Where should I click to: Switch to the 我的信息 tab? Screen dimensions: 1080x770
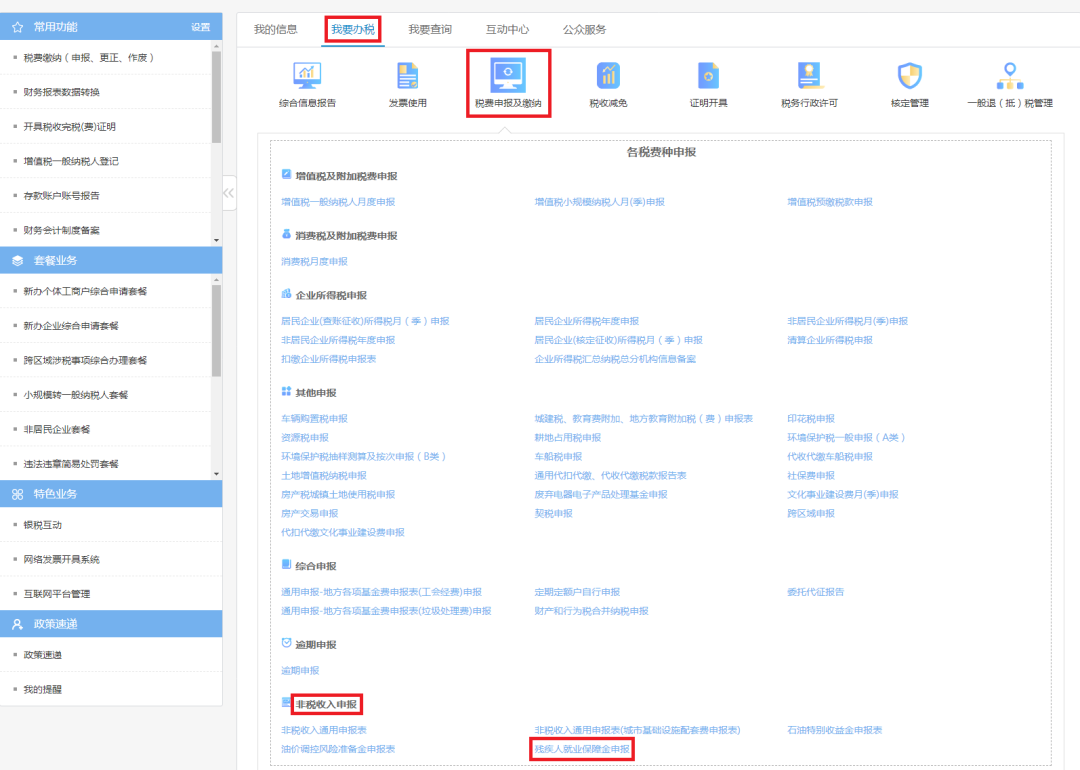[x=275, y=30]
